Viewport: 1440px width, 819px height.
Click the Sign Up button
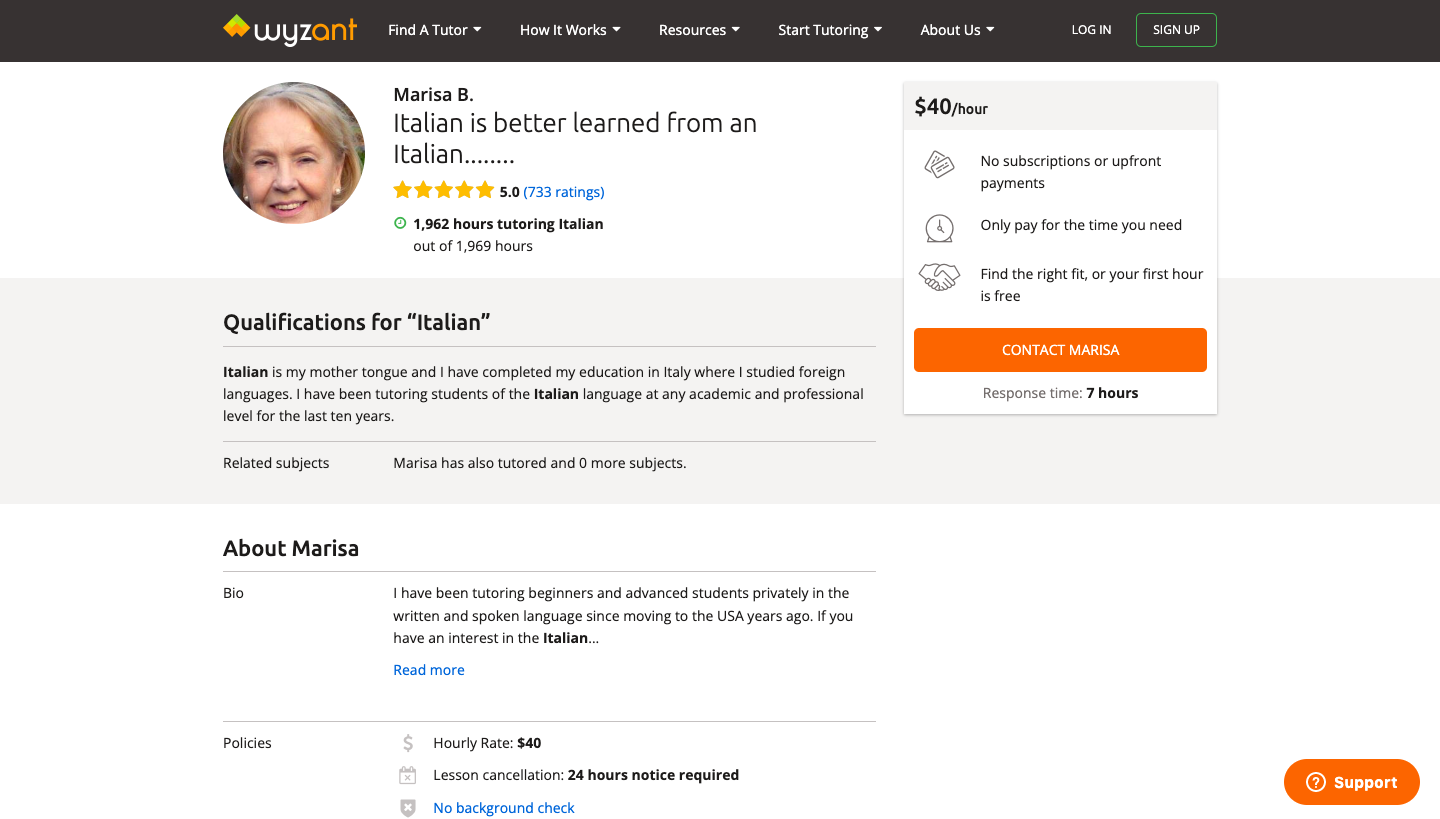point(1176,30)
